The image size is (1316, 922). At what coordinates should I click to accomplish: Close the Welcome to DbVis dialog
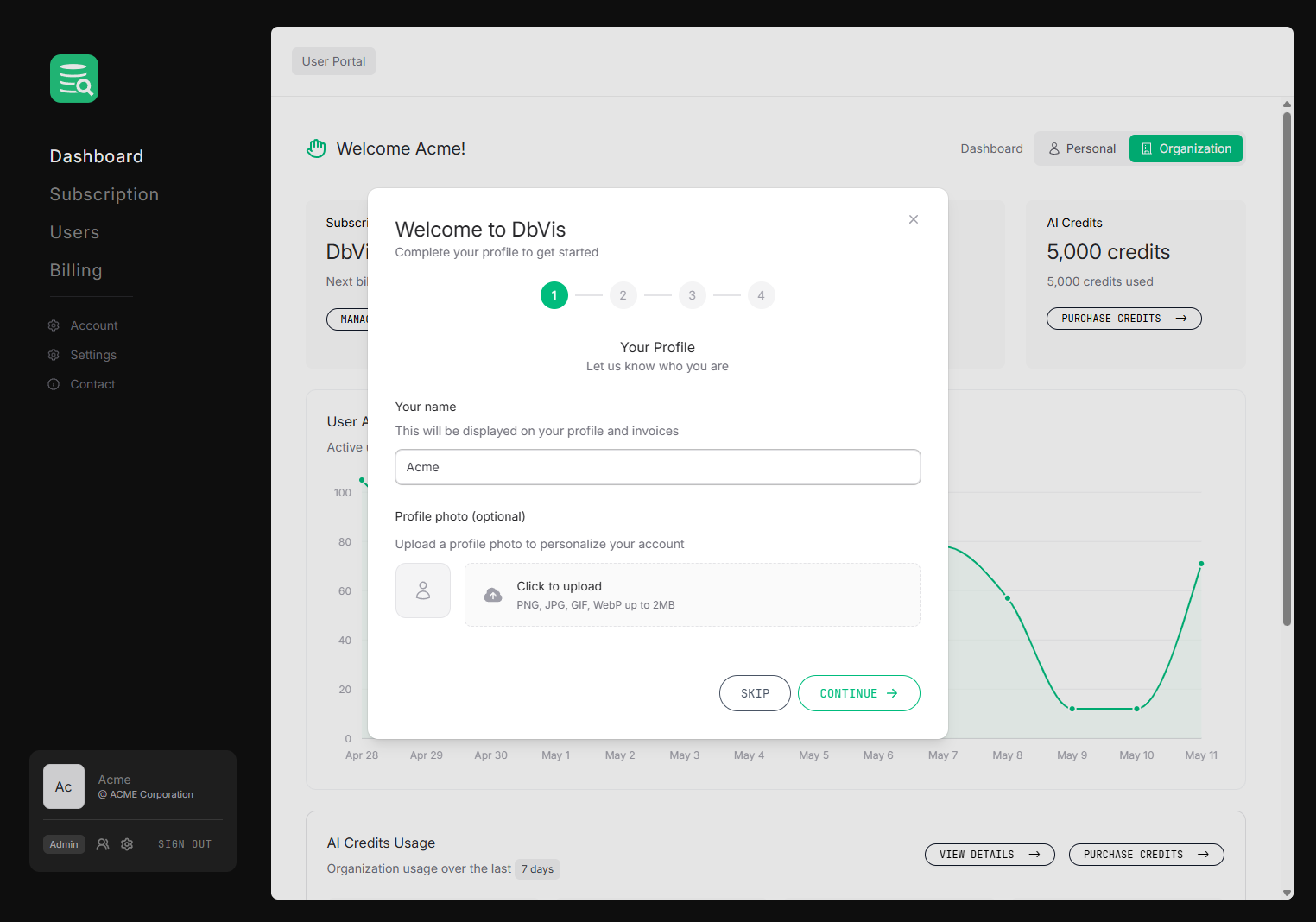[913, 219]
